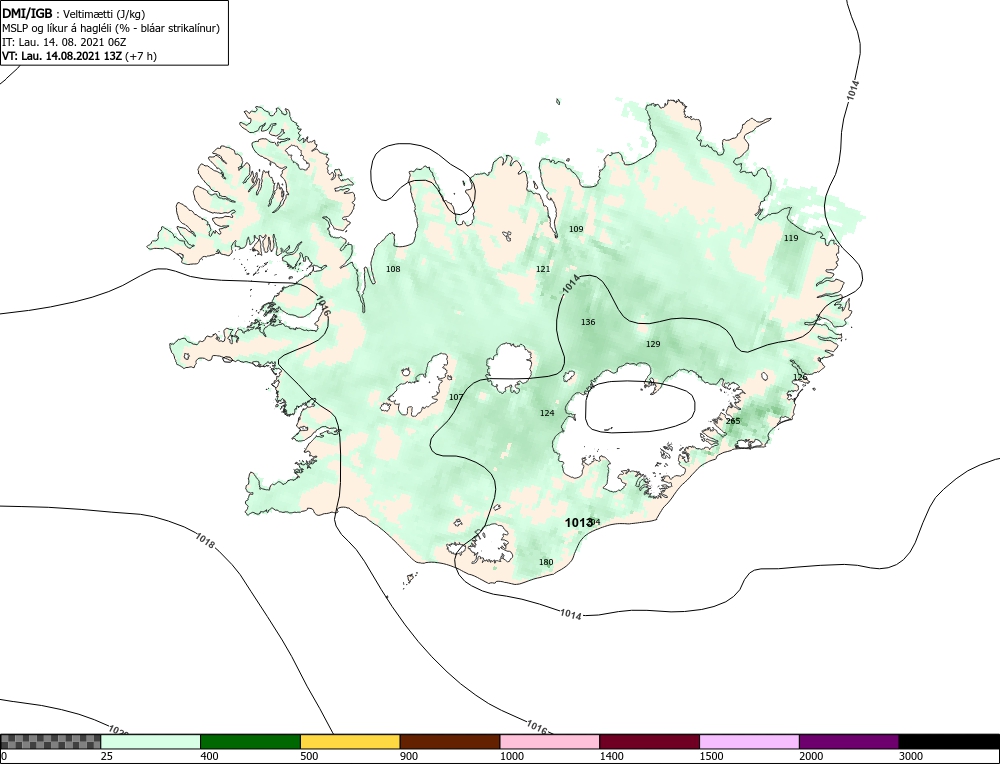Select the map value 129
The width and height of the screenshot is (1000, 764).
tap(653, 344)
